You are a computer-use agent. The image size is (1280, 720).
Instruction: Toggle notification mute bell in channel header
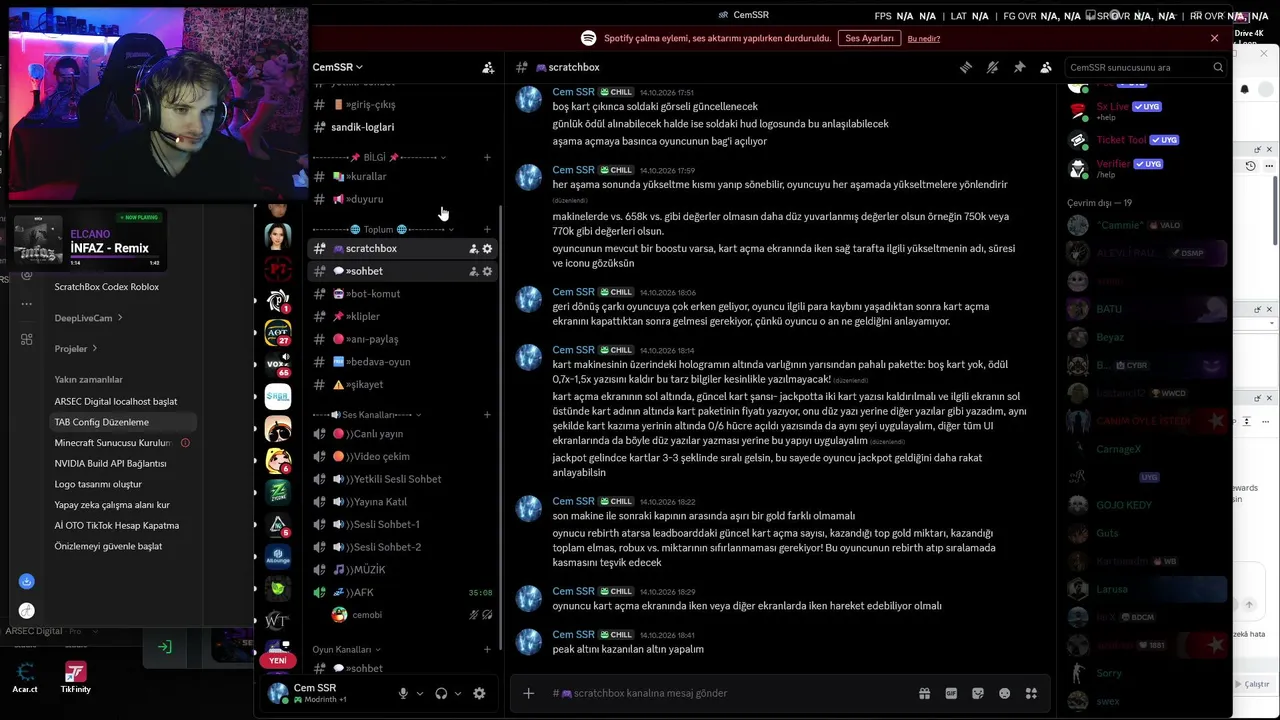(x=992, y=67)
